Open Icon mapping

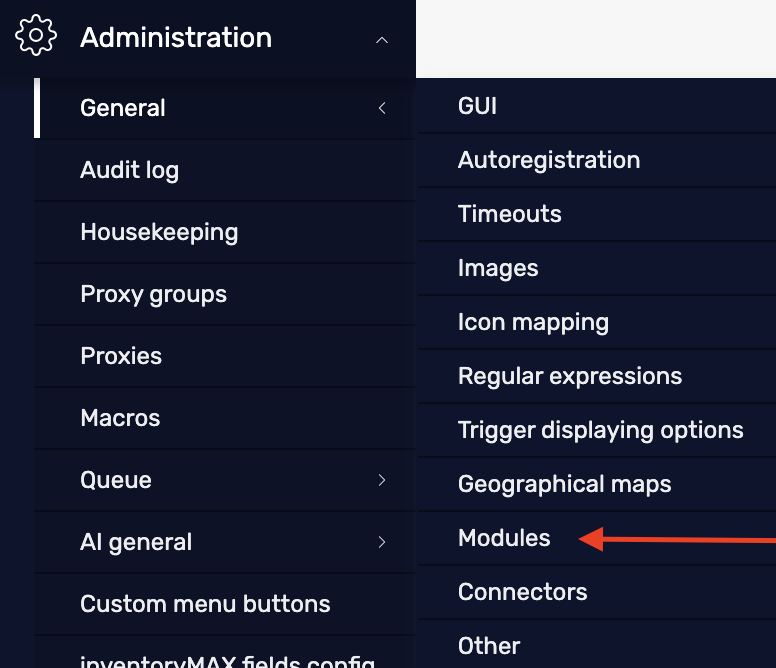coord(533,322)
